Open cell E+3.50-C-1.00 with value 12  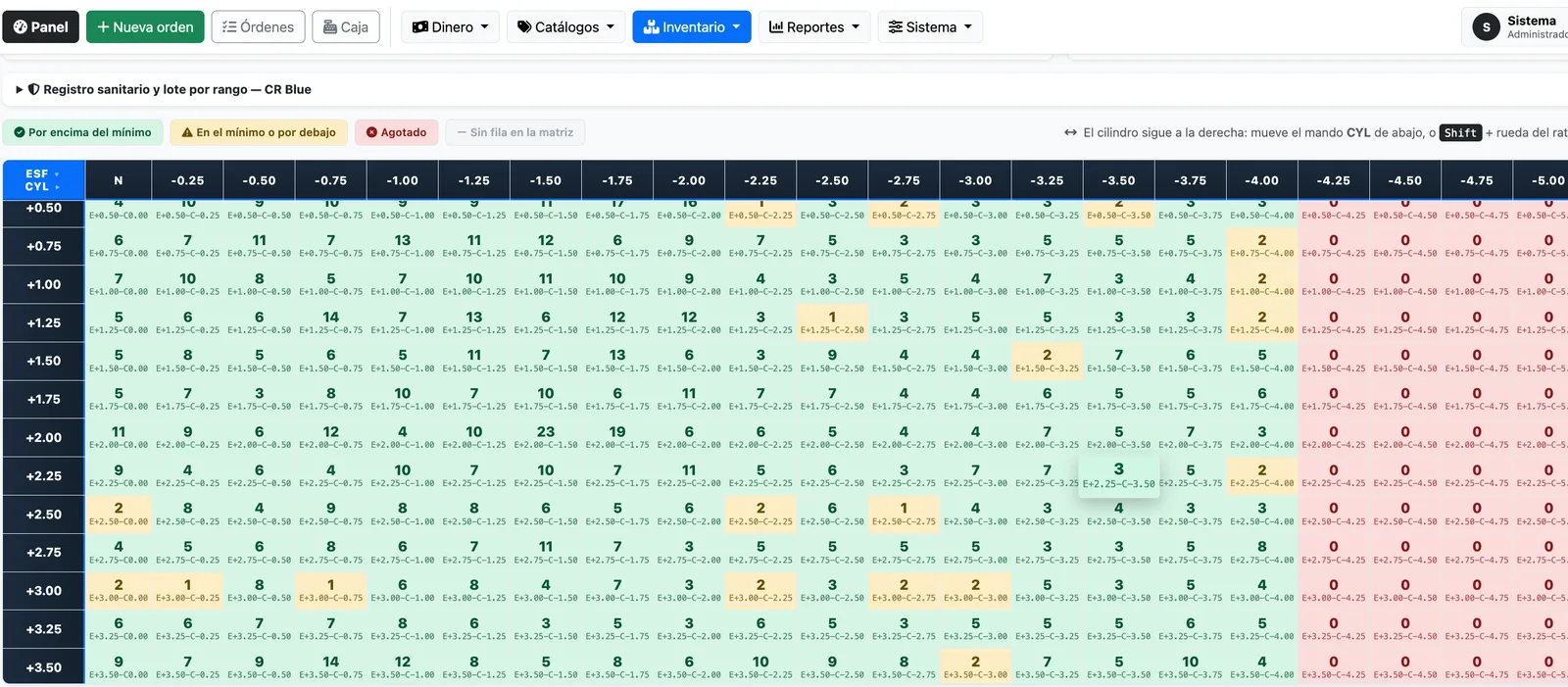pos(403,666)
